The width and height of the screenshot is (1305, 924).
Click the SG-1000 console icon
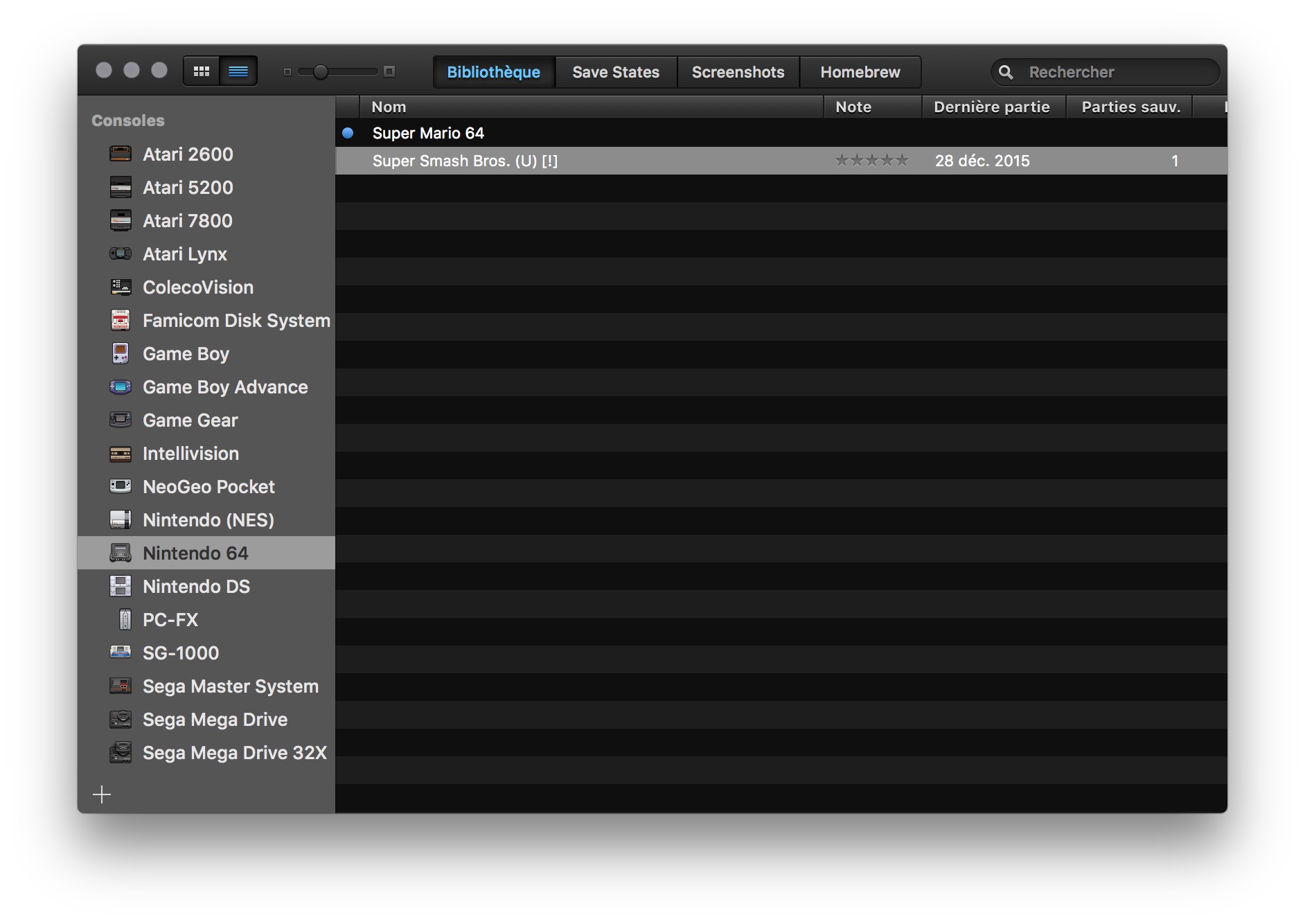[121, 652]
